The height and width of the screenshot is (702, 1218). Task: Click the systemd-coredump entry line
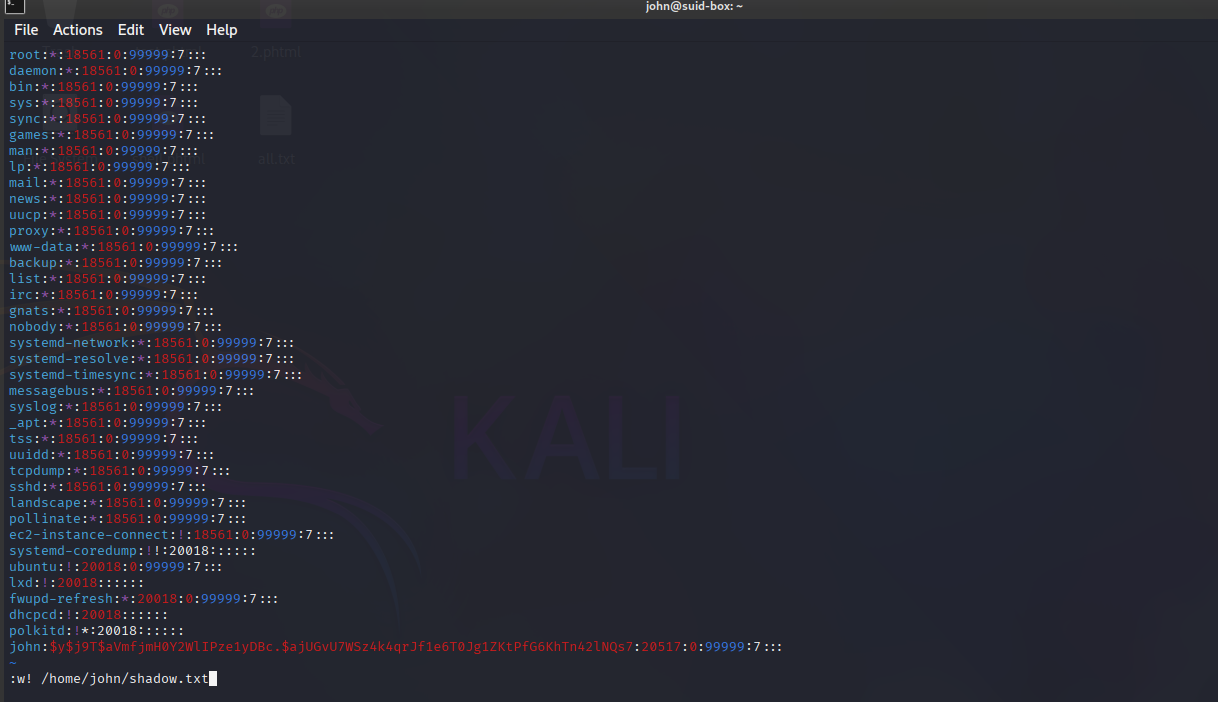[133, 551]
